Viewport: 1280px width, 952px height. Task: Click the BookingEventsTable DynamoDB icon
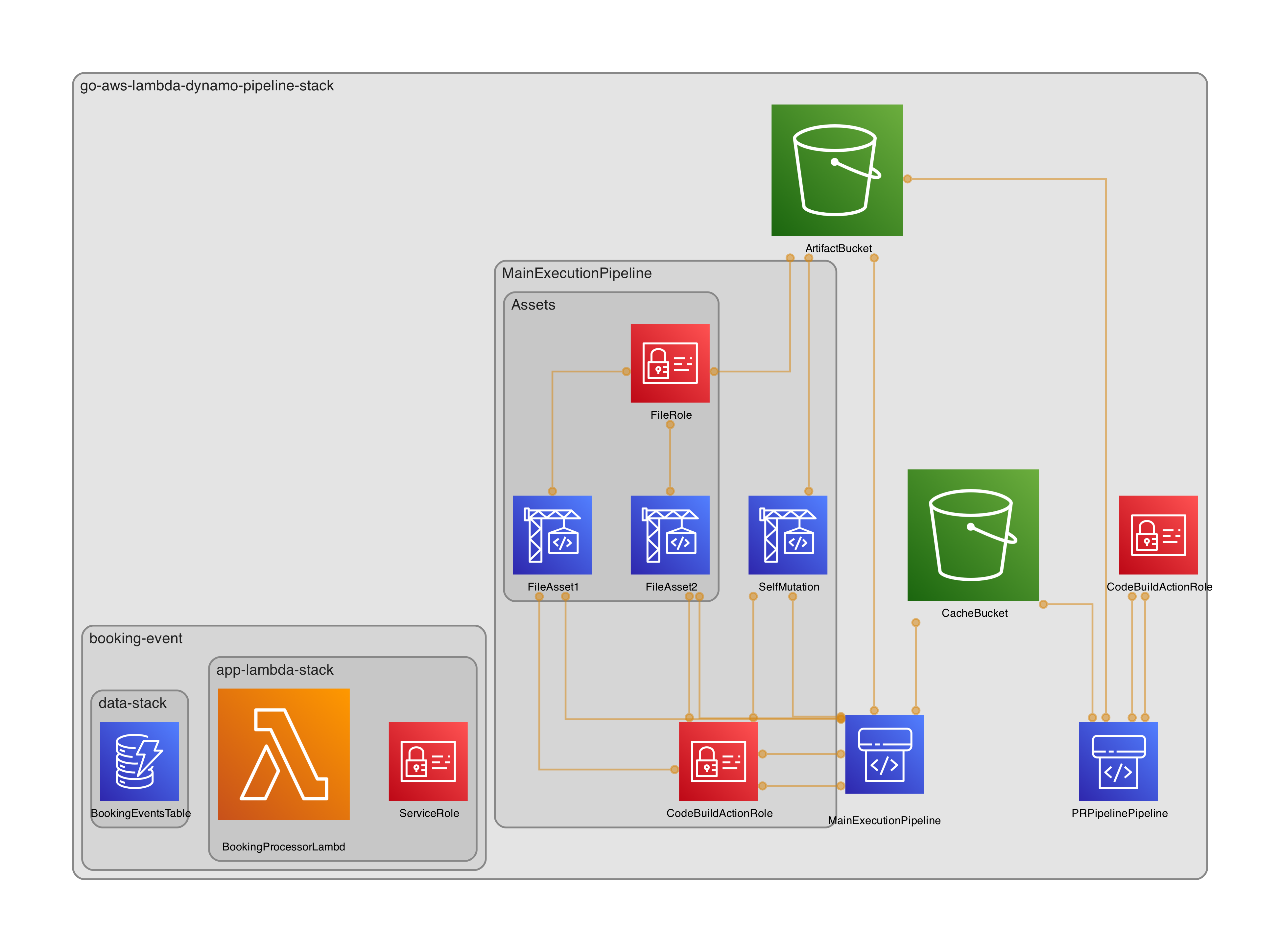[139, 761]
